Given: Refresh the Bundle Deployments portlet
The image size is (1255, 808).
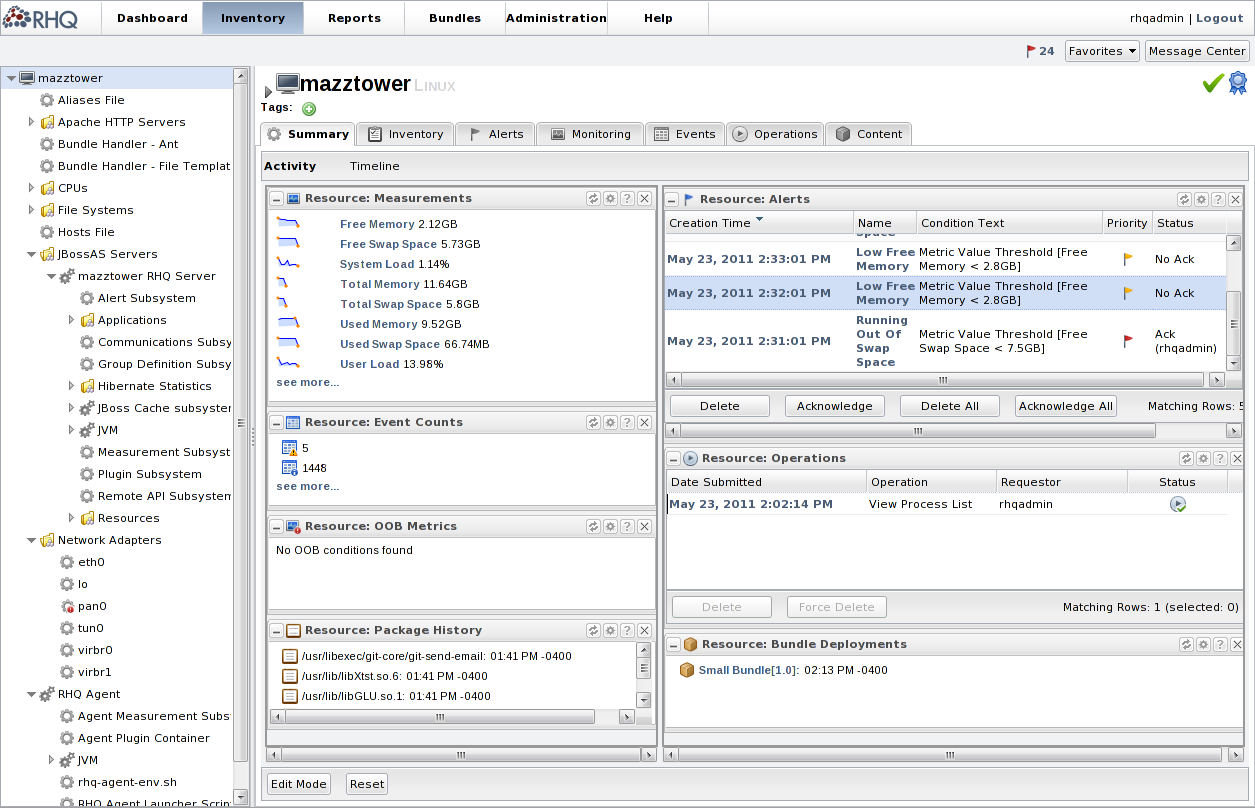Looking at the screenshot, I should 1185,644.
